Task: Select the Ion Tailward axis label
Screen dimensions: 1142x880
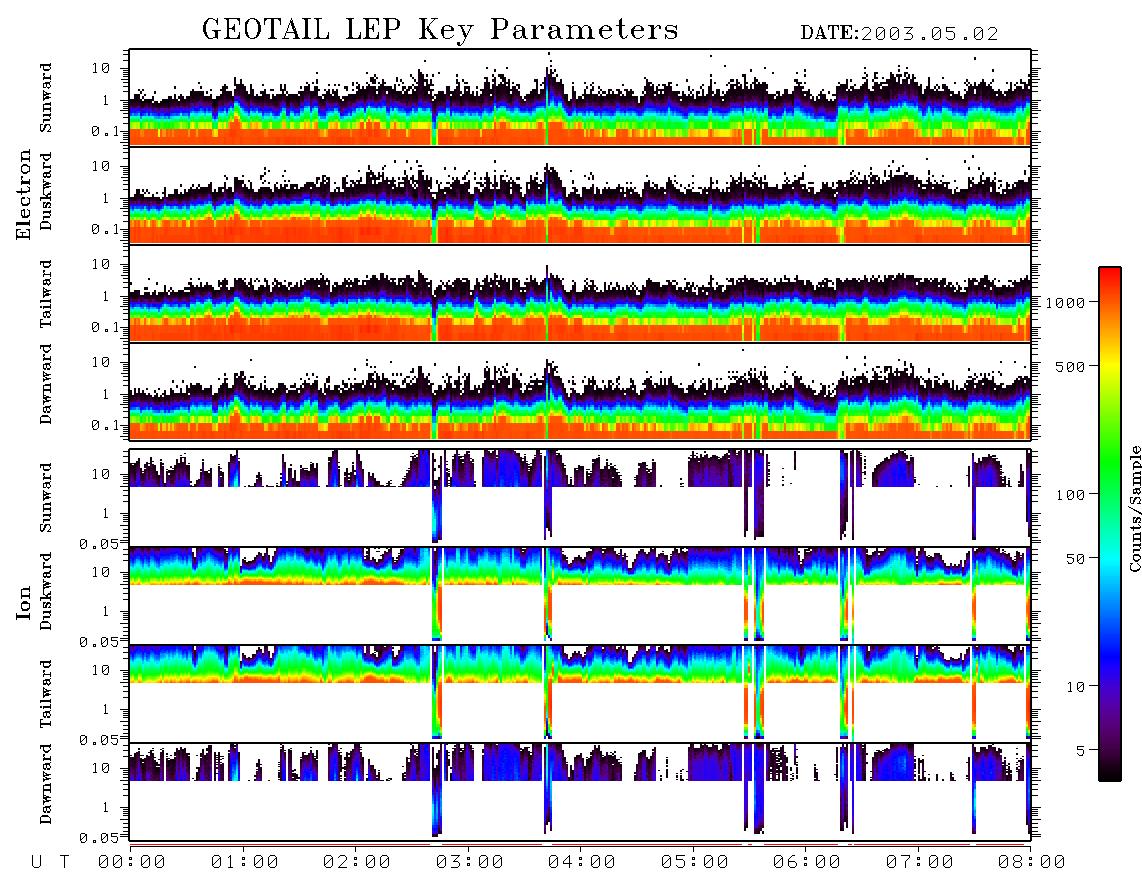Action: coord(46,694)
